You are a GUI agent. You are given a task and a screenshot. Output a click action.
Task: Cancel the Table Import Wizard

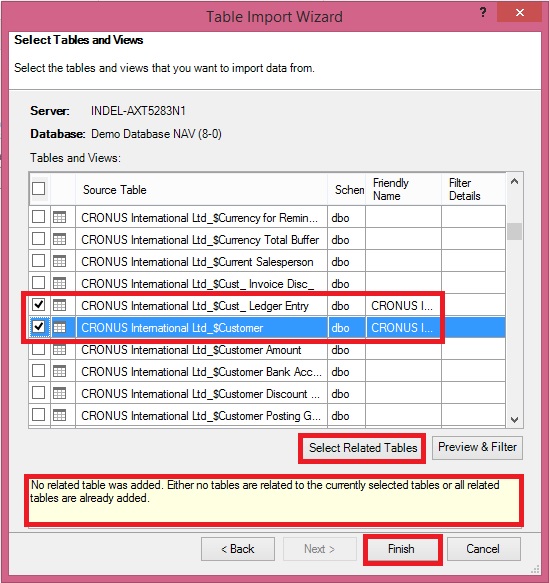pyautogui.click(x=483, y=549)
